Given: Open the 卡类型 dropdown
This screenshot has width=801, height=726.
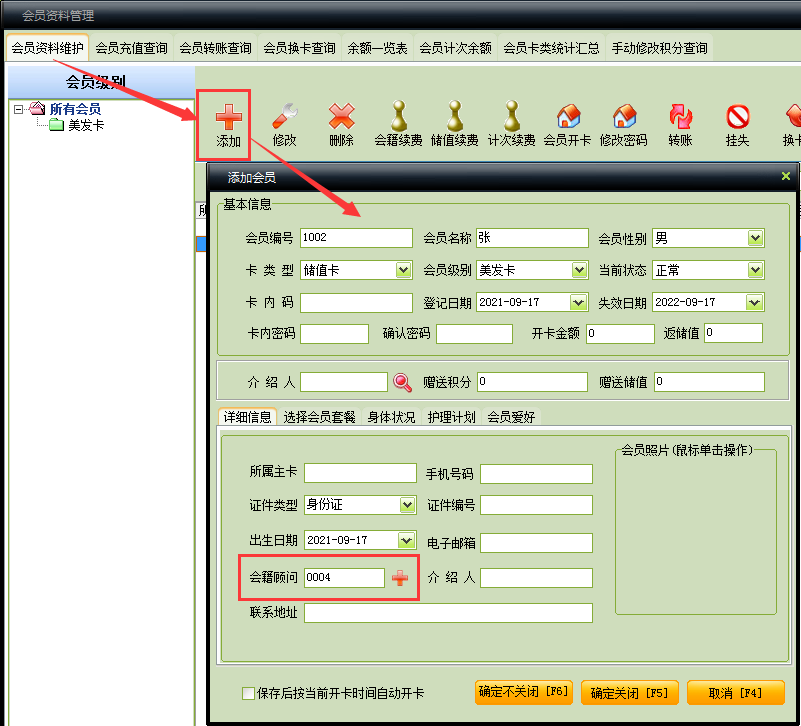Looking at the screenshot, I should [404, 270].
